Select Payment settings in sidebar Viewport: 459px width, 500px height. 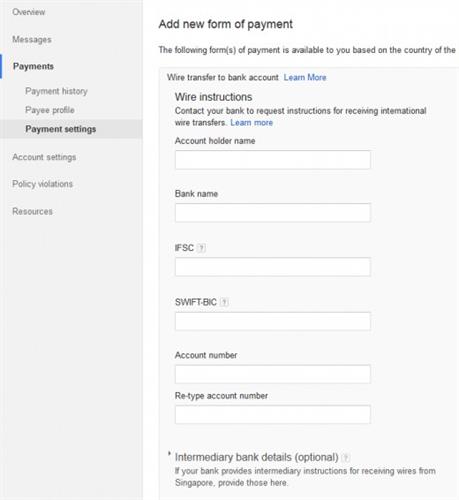point(61,129)
